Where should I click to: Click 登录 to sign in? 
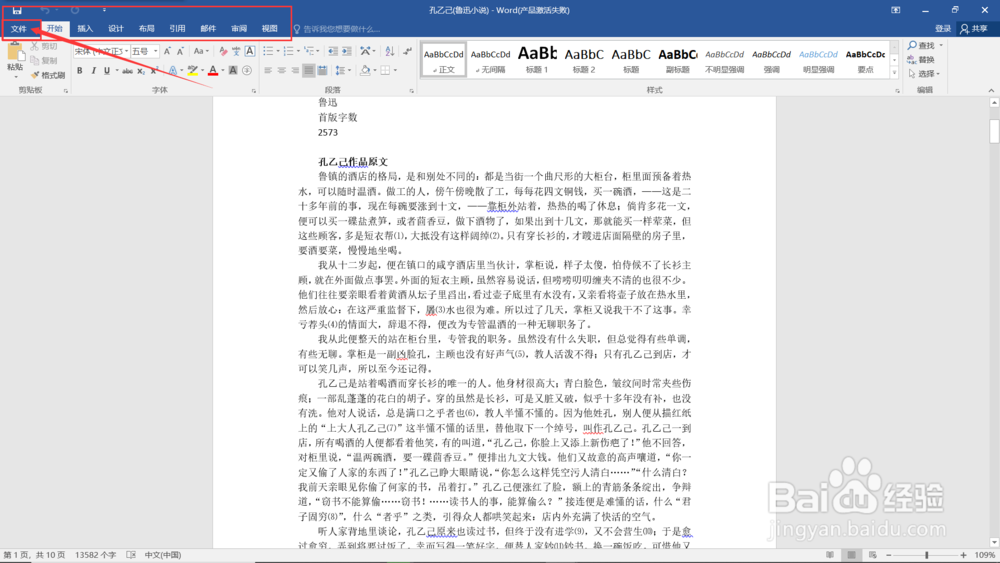[x=943, y=29]
